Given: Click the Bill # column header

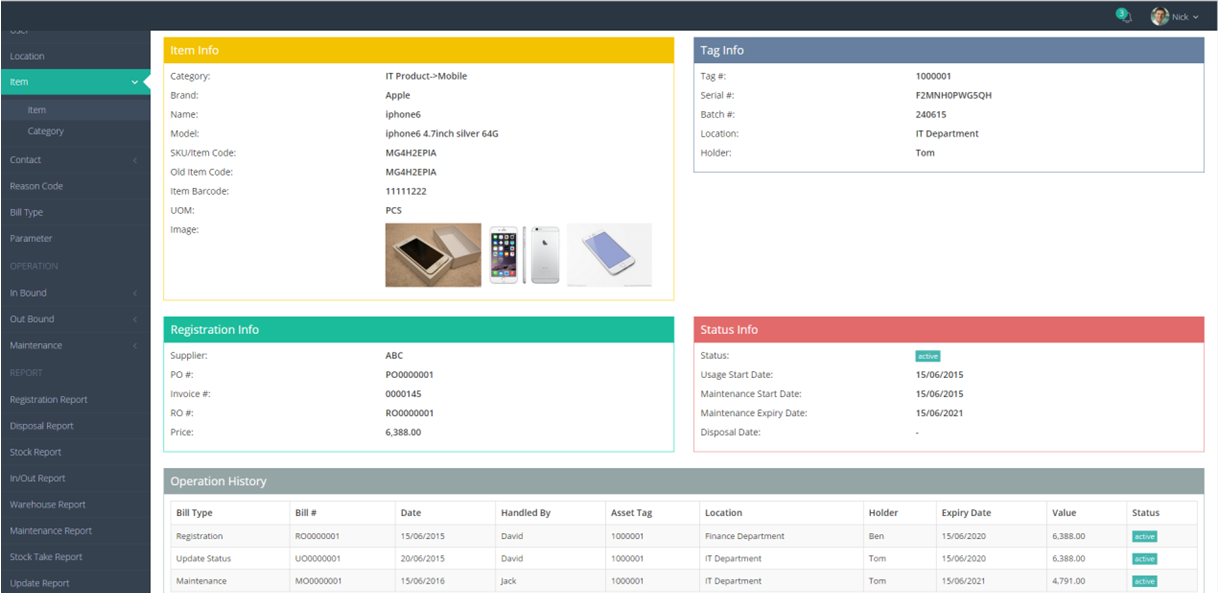Looking at the screenshot, I should [x=342, y=513].
